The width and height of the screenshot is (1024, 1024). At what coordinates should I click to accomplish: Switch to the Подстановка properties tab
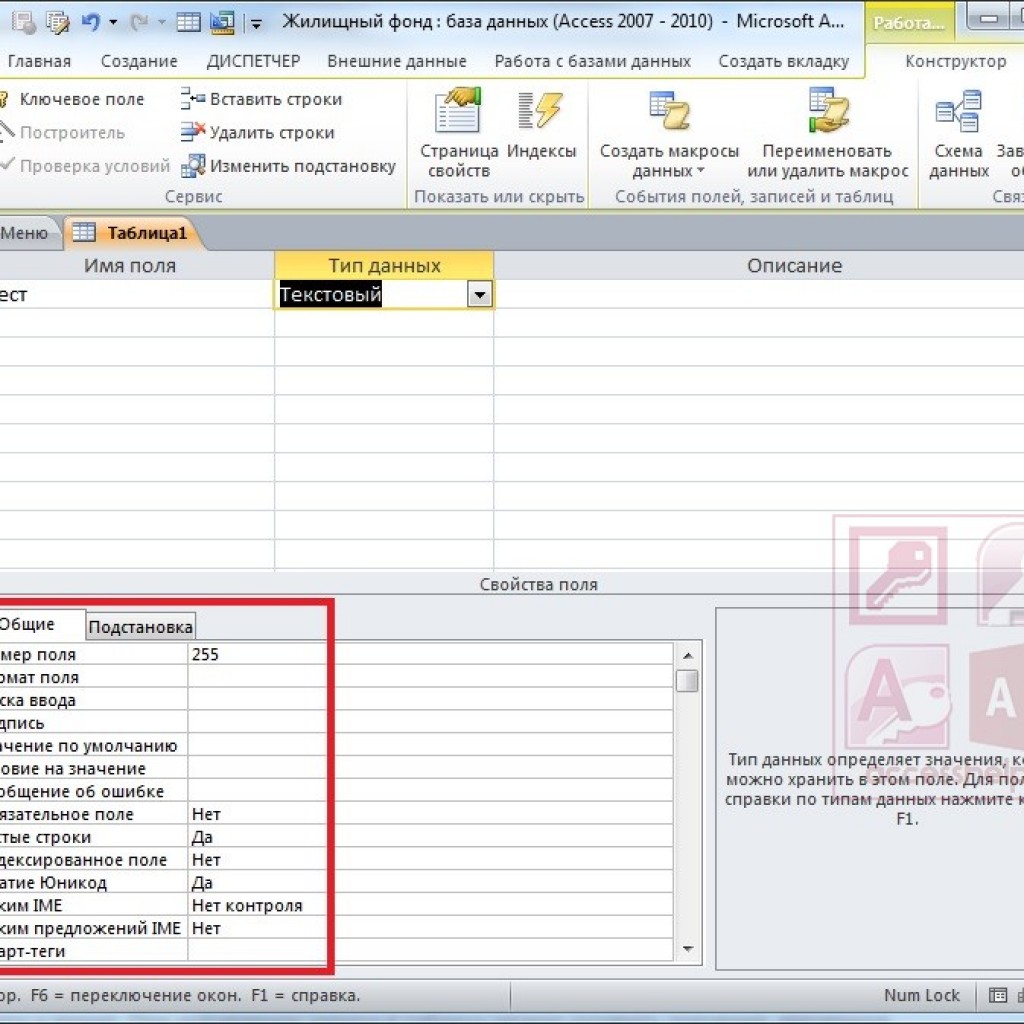coord(140,627)
